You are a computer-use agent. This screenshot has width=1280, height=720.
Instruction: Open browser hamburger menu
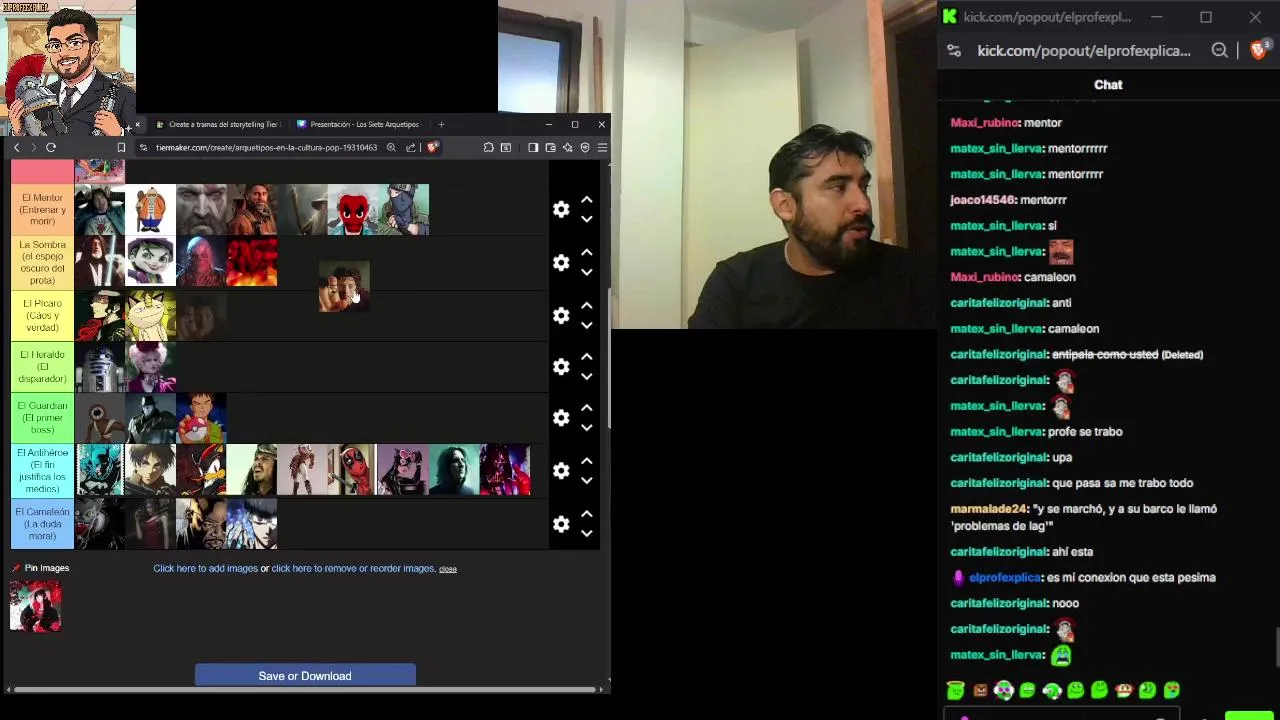[602, 148]
